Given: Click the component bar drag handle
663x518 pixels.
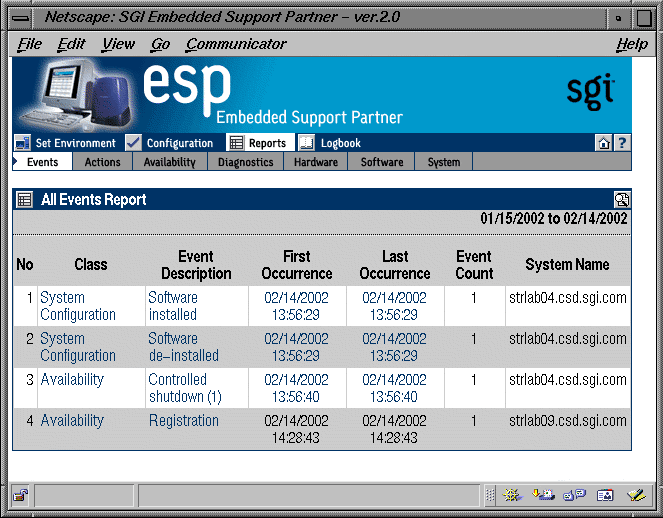Looking at the screenshot, I should click(x=490, y=495).
